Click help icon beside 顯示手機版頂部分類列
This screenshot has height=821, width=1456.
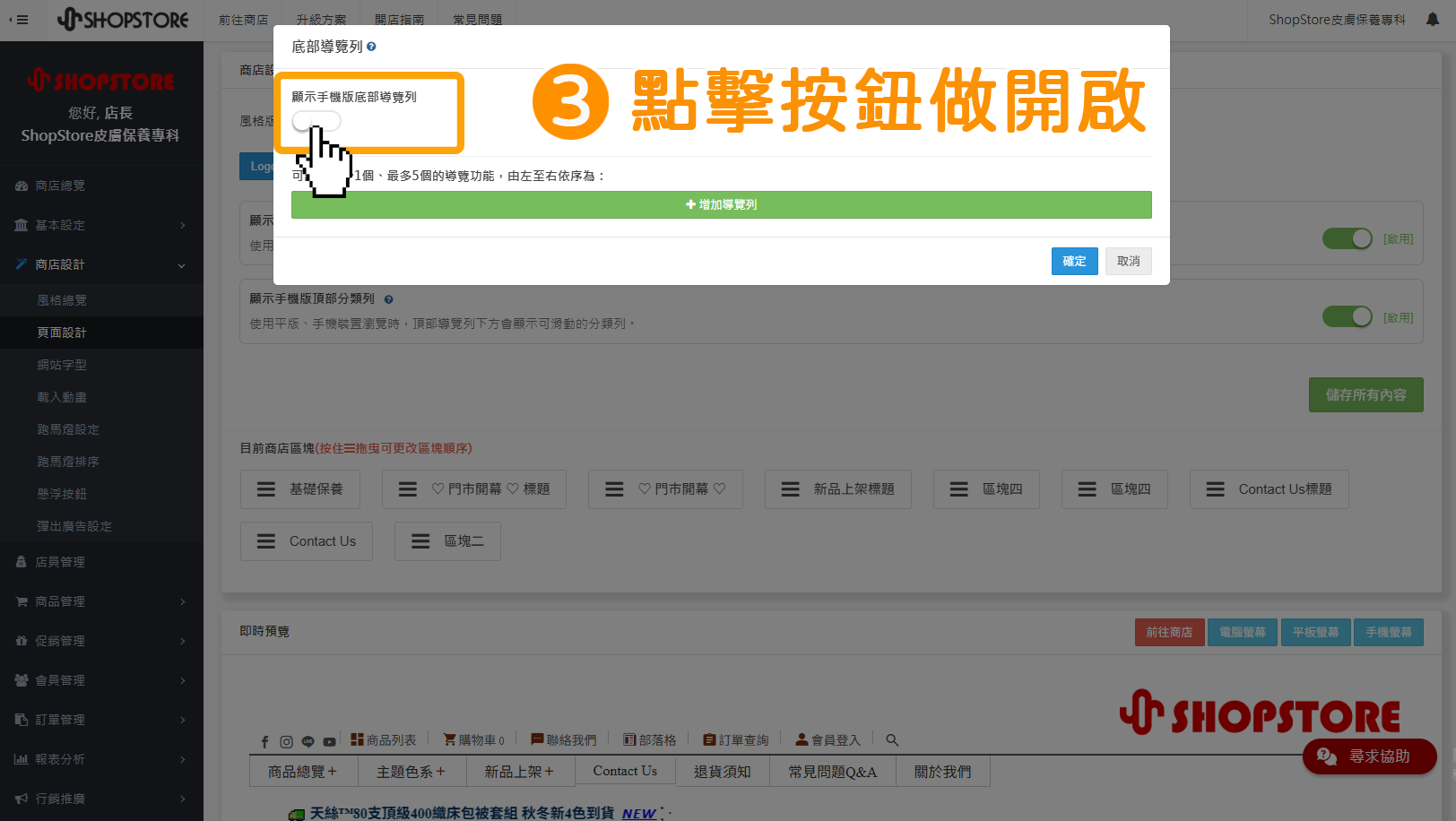pos(388,299)
